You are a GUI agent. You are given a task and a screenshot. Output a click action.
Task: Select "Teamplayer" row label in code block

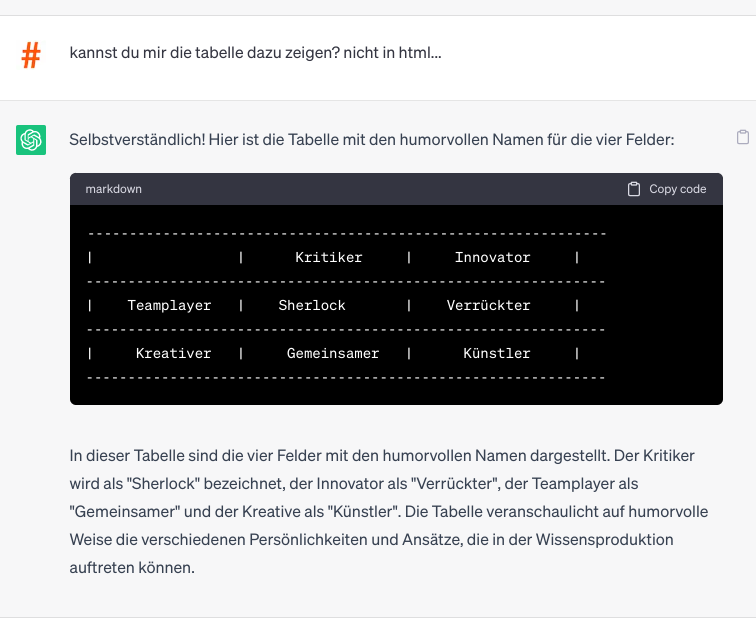coord(169,305)
